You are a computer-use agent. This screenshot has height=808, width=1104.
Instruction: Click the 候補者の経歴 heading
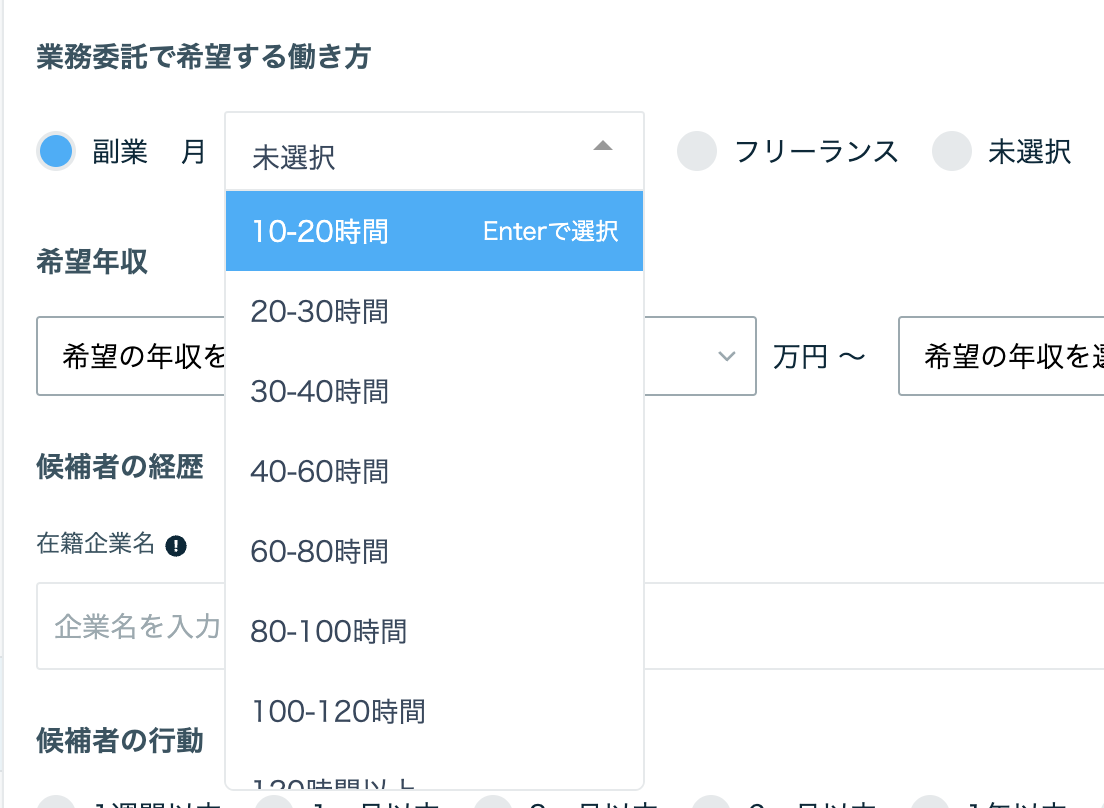pos(120,467)
